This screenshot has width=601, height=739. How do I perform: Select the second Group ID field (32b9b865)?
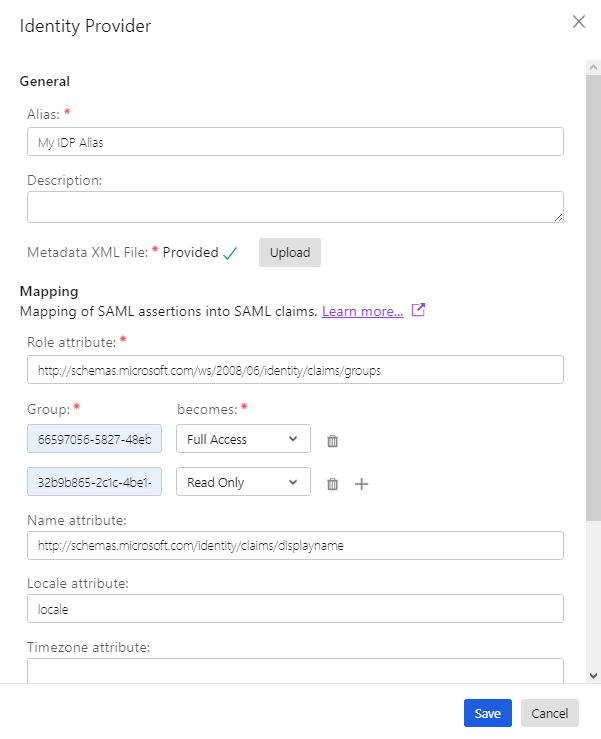click(94, 482)
